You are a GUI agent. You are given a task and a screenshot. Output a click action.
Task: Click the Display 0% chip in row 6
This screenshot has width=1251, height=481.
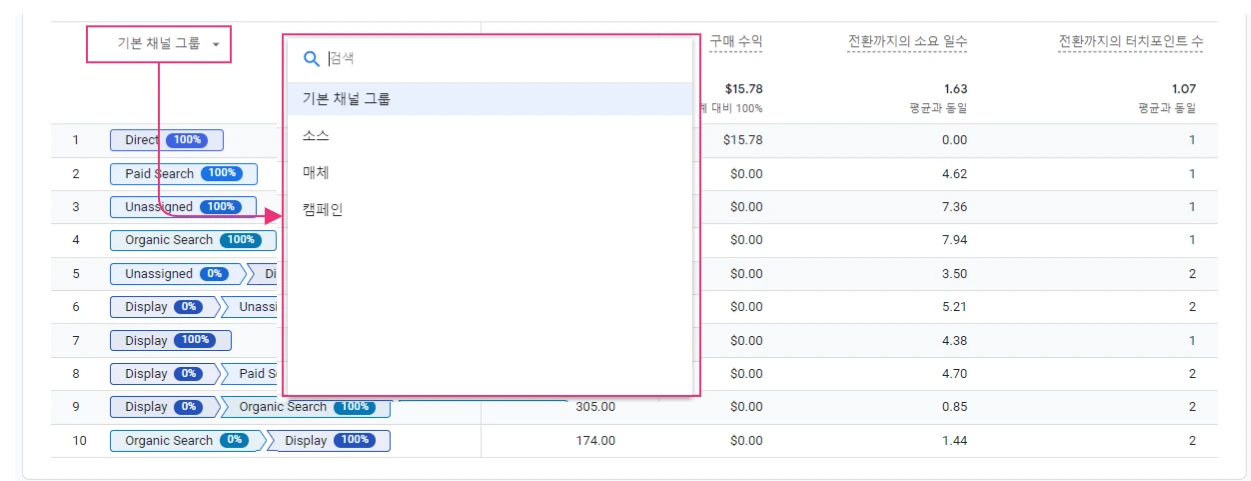pos(163,307)
